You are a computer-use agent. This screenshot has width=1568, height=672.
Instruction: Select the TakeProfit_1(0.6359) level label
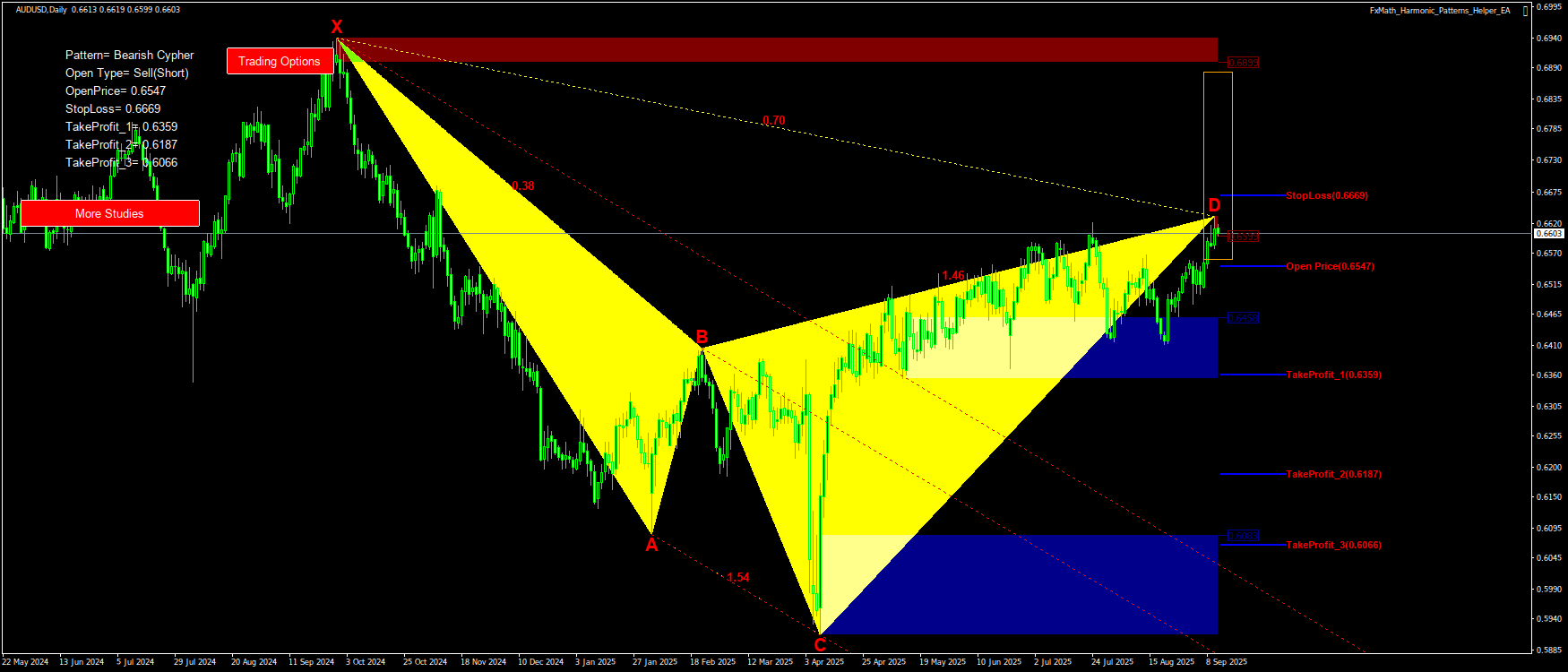pos(1333,375)
